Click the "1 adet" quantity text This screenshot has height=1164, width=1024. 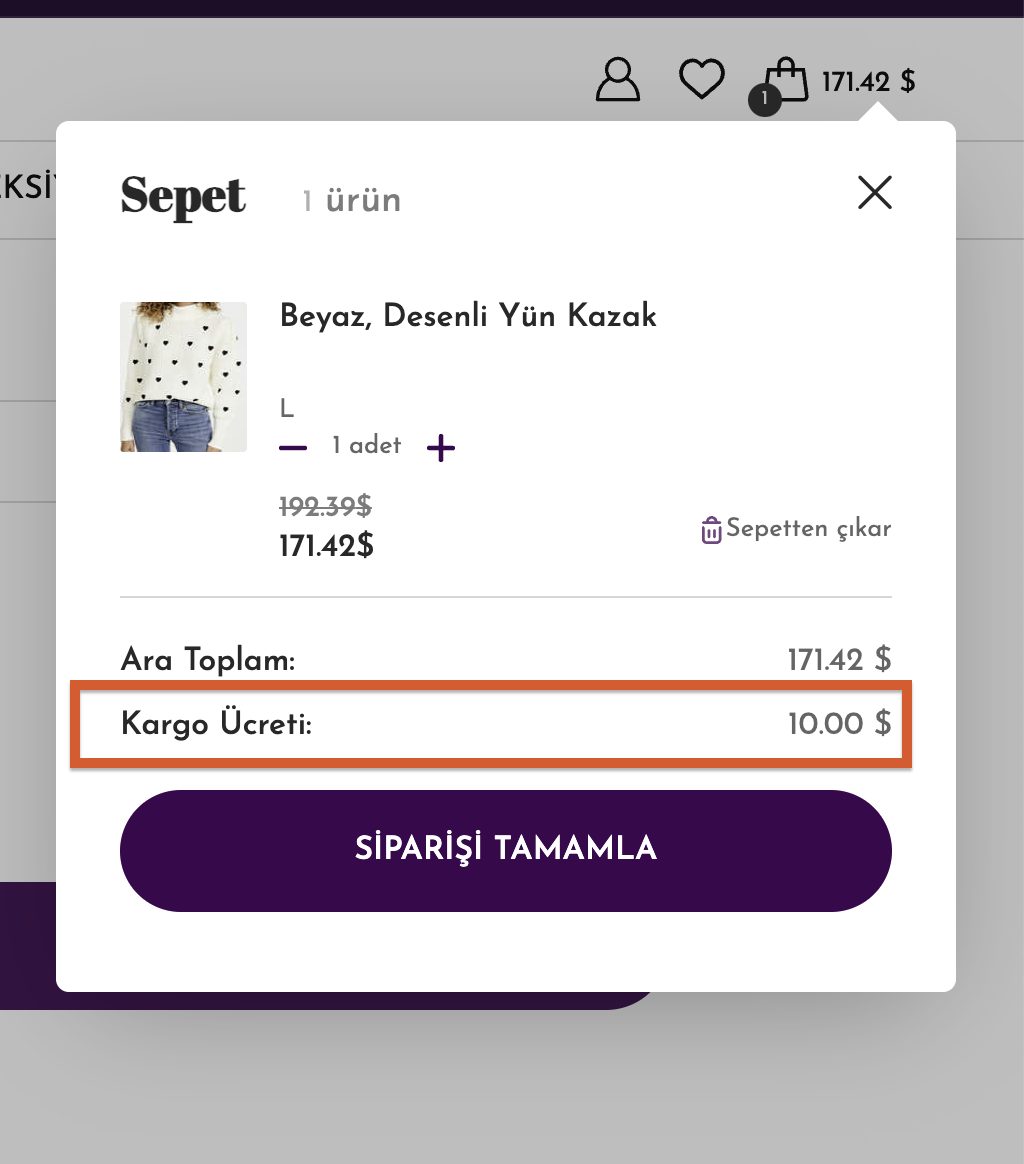366,446
